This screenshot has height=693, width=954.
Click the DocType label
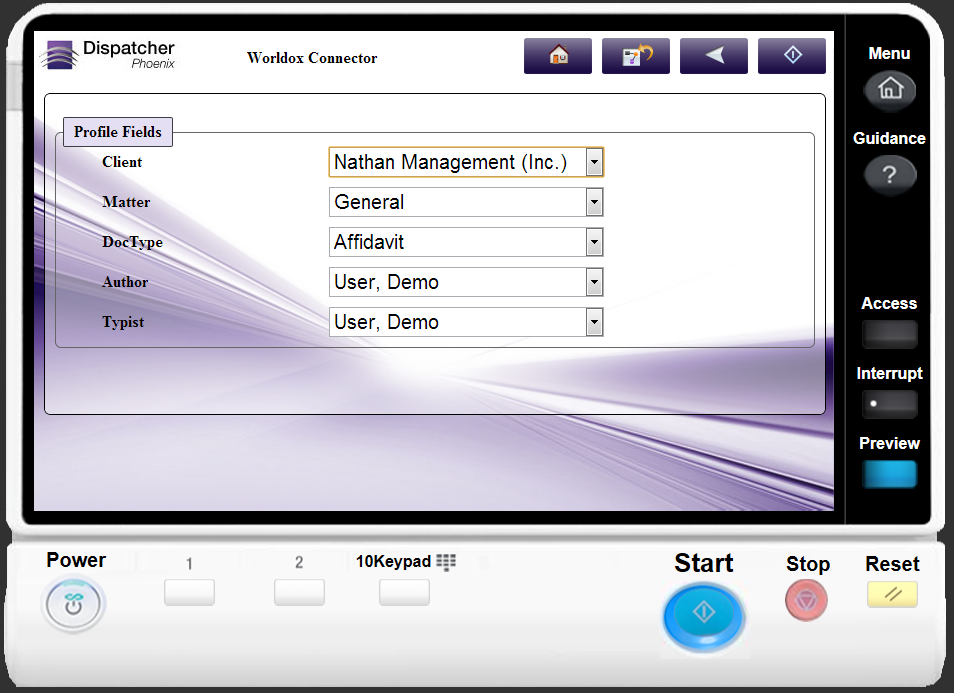pyautogui.click(x=133, y=242)
